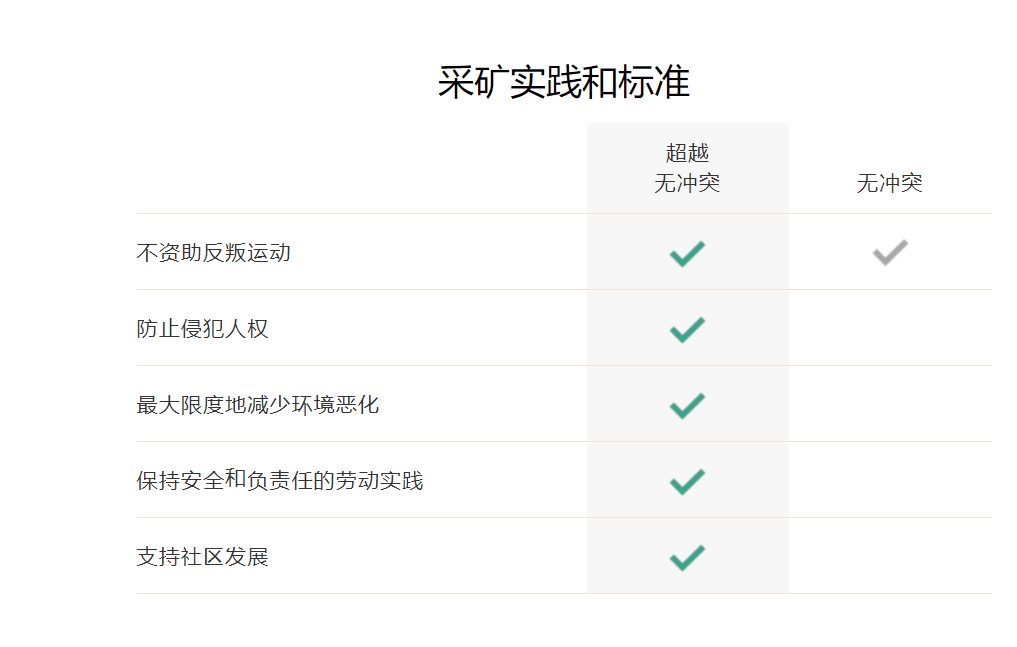1017x647 pixels.
Task: Click the 防止侵犯人权 row label
Action: (x=203, y=329)
